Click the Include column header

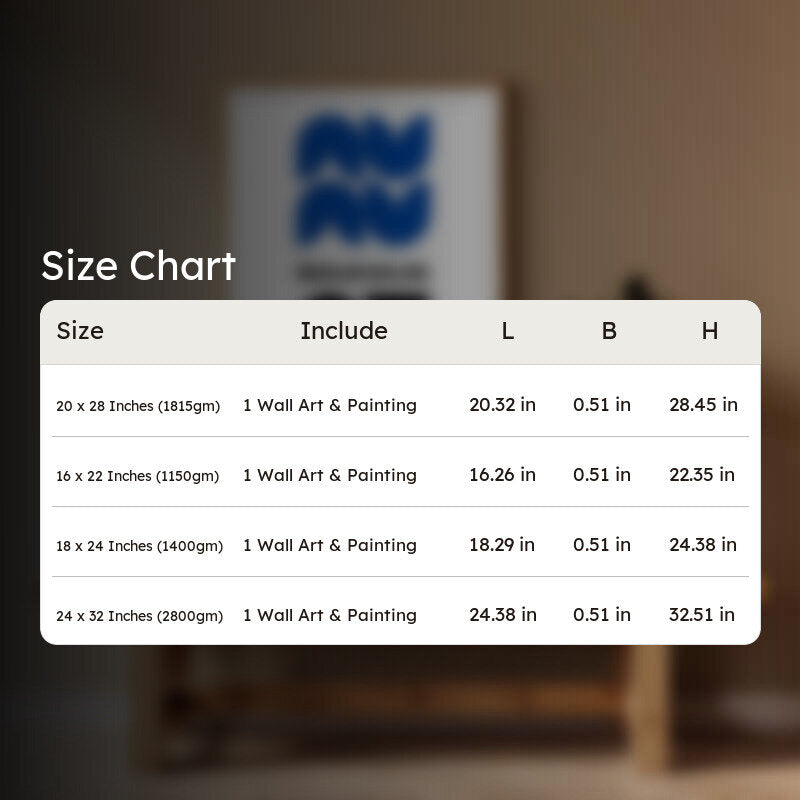(344, 331)
